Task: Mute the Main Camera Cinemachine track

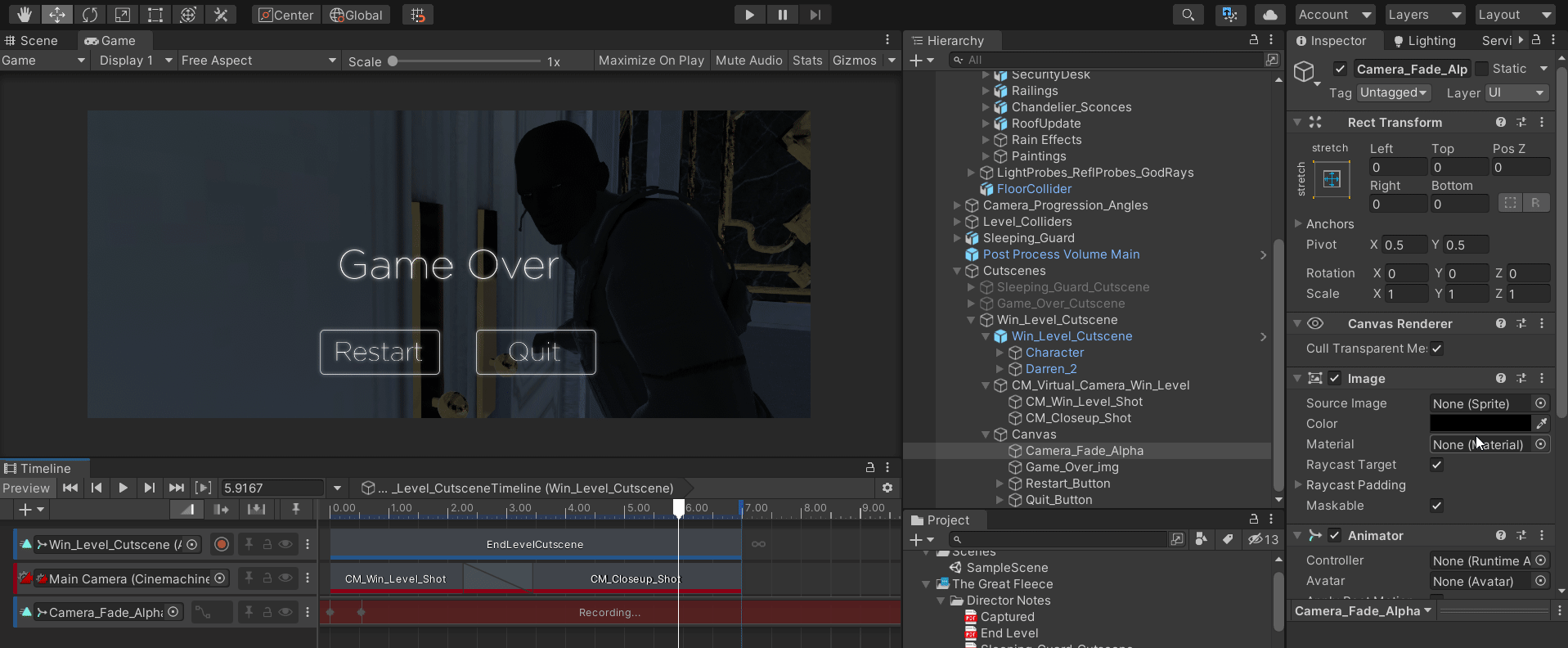Action: click(x=285, y=578)
